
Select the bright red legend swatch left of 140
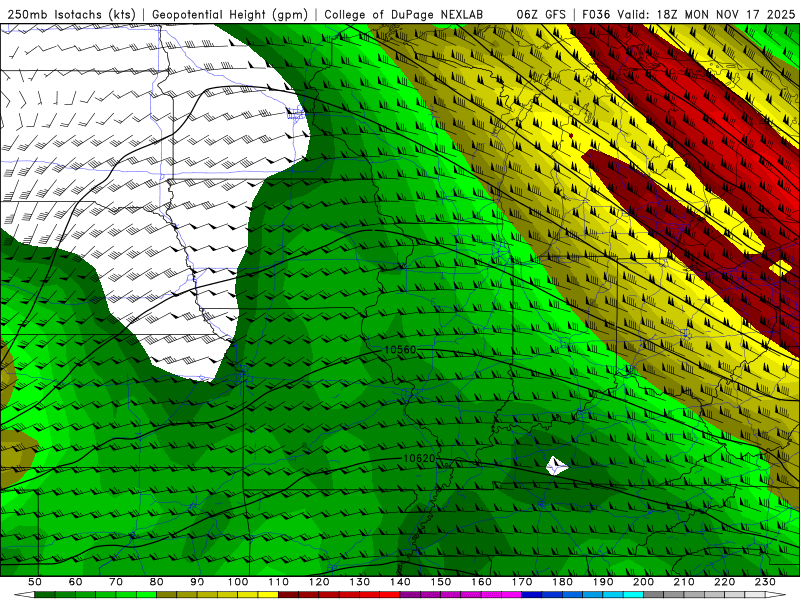click(390, 595)
